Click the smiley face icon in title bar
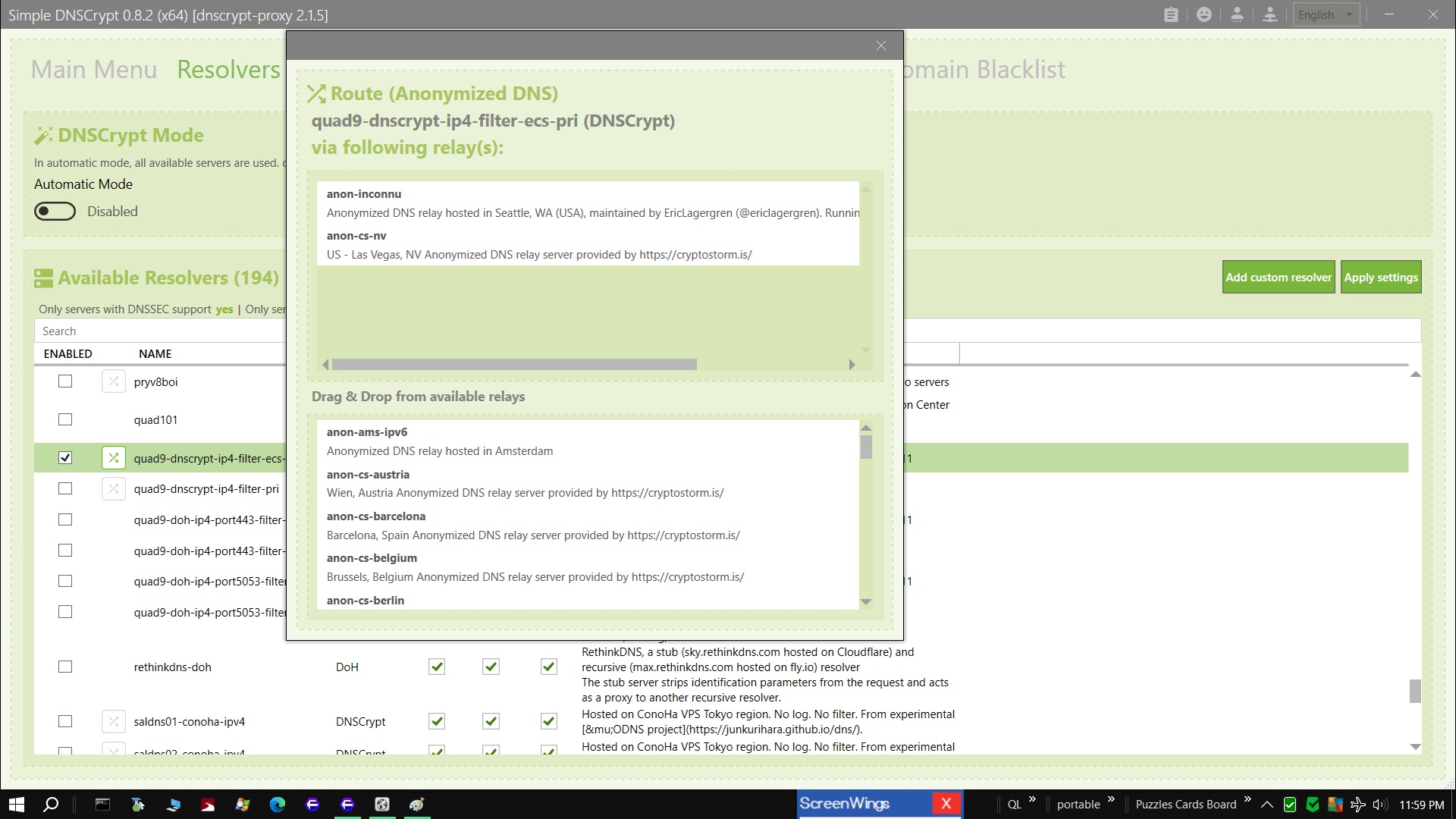 pyautogui.click(x=1203, y=14)
